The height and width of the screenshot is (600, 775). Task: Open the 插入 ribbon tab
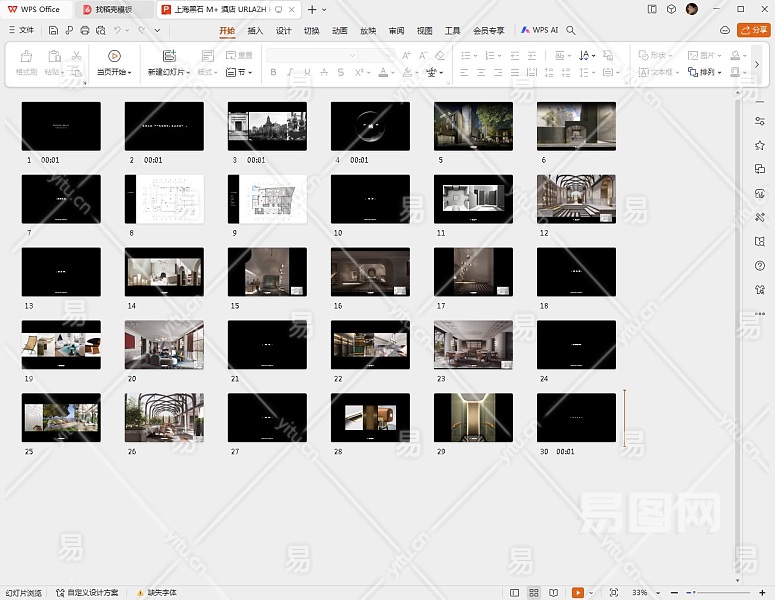point(255,31)
